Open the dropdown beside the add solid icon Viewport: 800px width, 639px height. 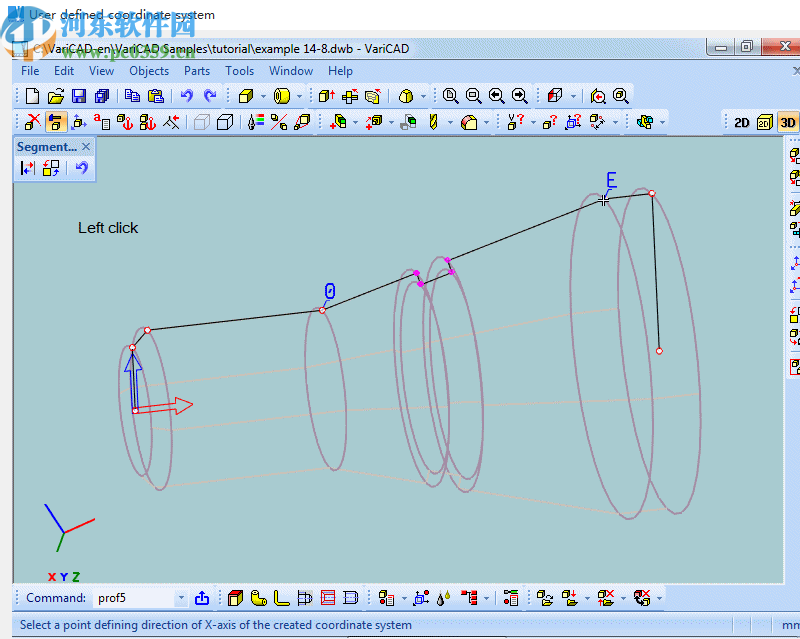pos(355,122)
